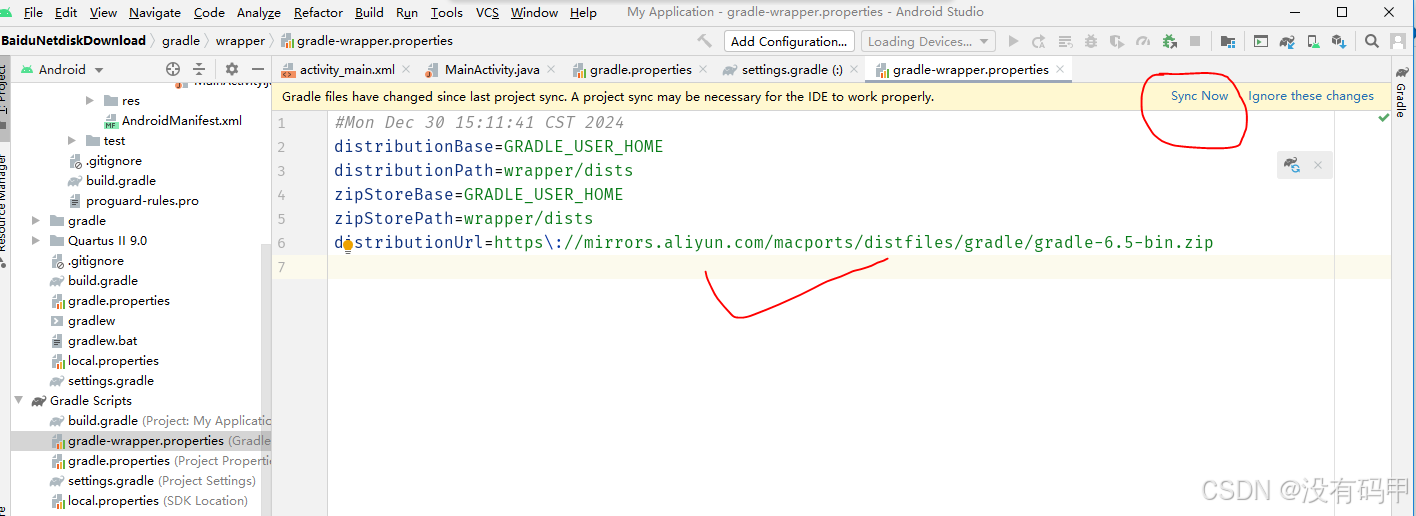Screen dimensions: 1416x516
Task: Click the Project panel vertical scrollbar
Action: tap(266, 380)
